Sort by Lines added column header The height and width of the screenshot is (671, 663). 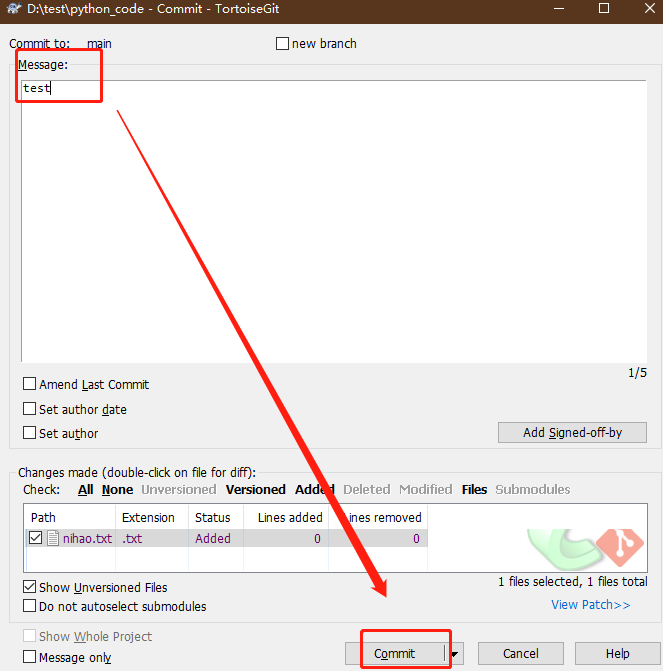286,517
